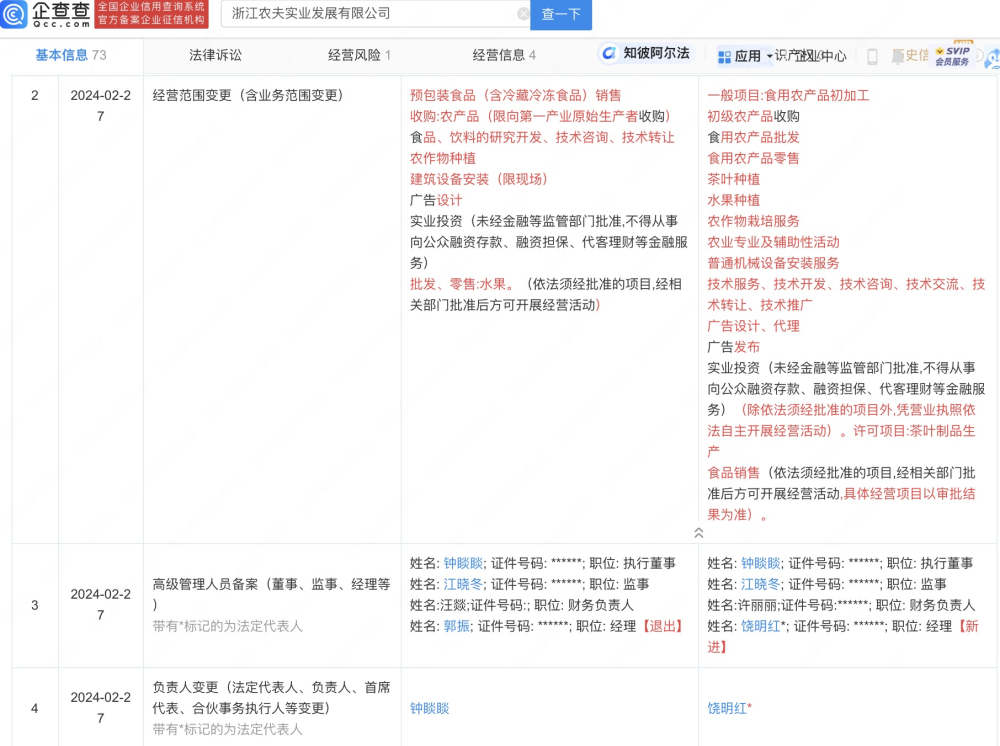The width and height of the screenshot is (1000, 746).
Task: Click the 饶明红 legal representative link
Action: pos(727,708)
